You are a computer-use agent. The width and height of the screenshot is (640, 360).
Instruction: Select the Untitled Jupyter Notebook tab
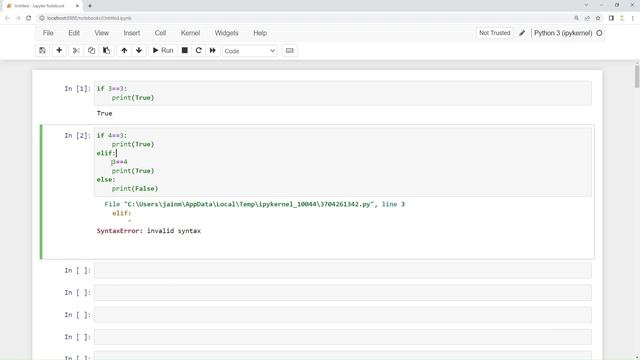pos(42,6)
